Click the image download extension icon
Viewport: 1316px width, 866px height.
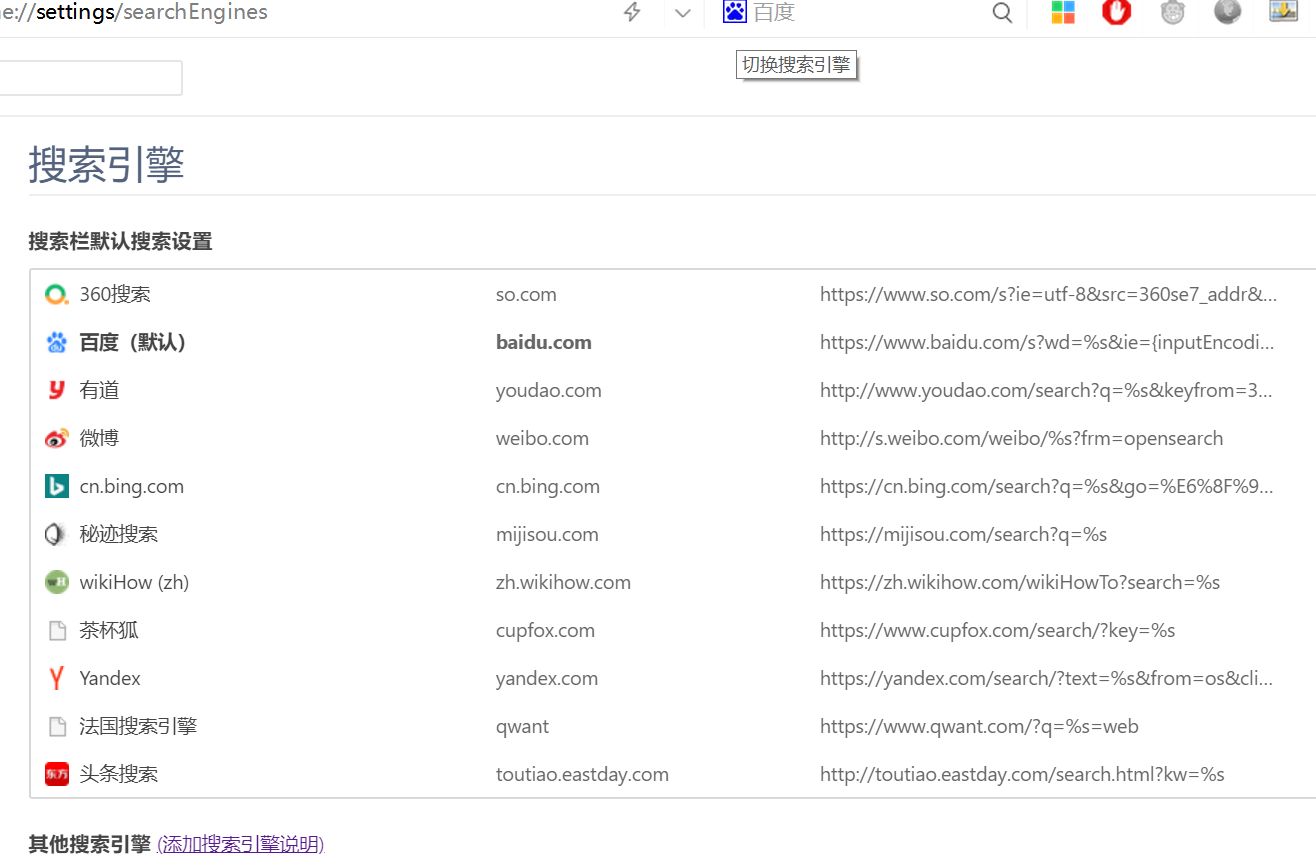pyautogui.click(x=1283, y=12)
